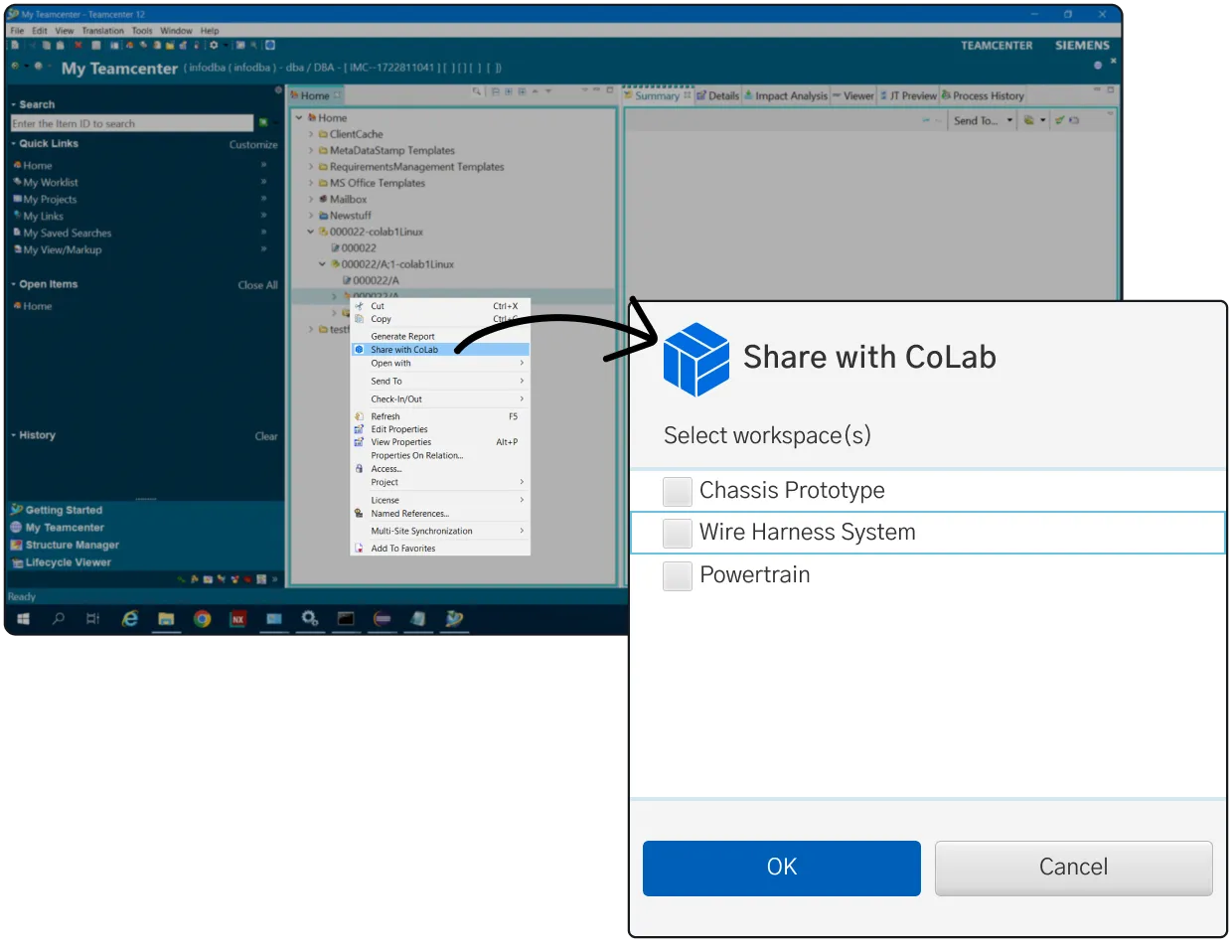Image resolution: width=1232 pixels, height=952 pixels.
Task: Open the Translation menu
Action: coord(103,31)
